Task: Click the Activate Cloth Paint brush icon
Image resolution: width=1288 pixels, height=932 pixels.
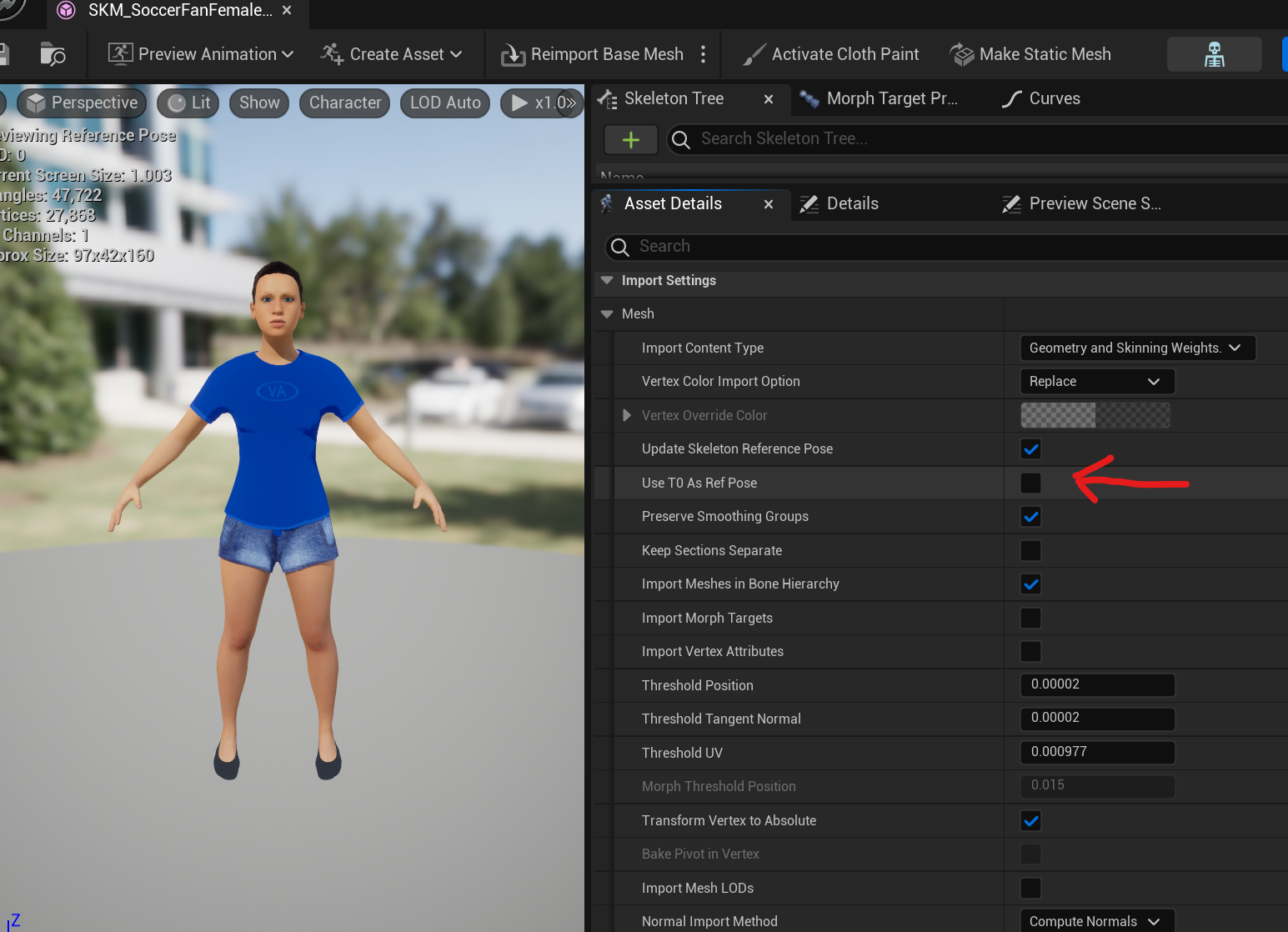Action: [753, 53]
